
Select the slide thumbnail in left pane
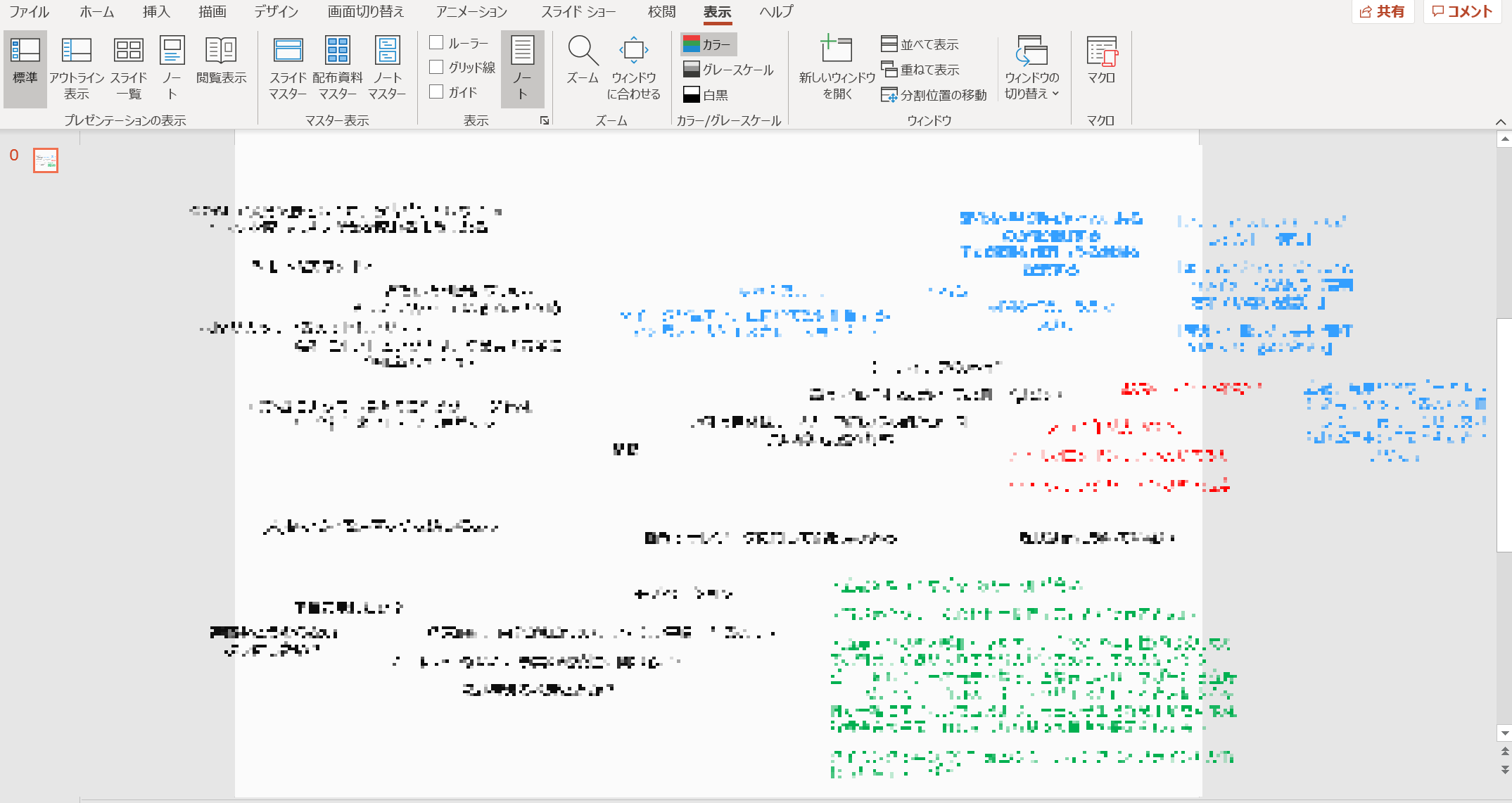[x=46, y=160]
